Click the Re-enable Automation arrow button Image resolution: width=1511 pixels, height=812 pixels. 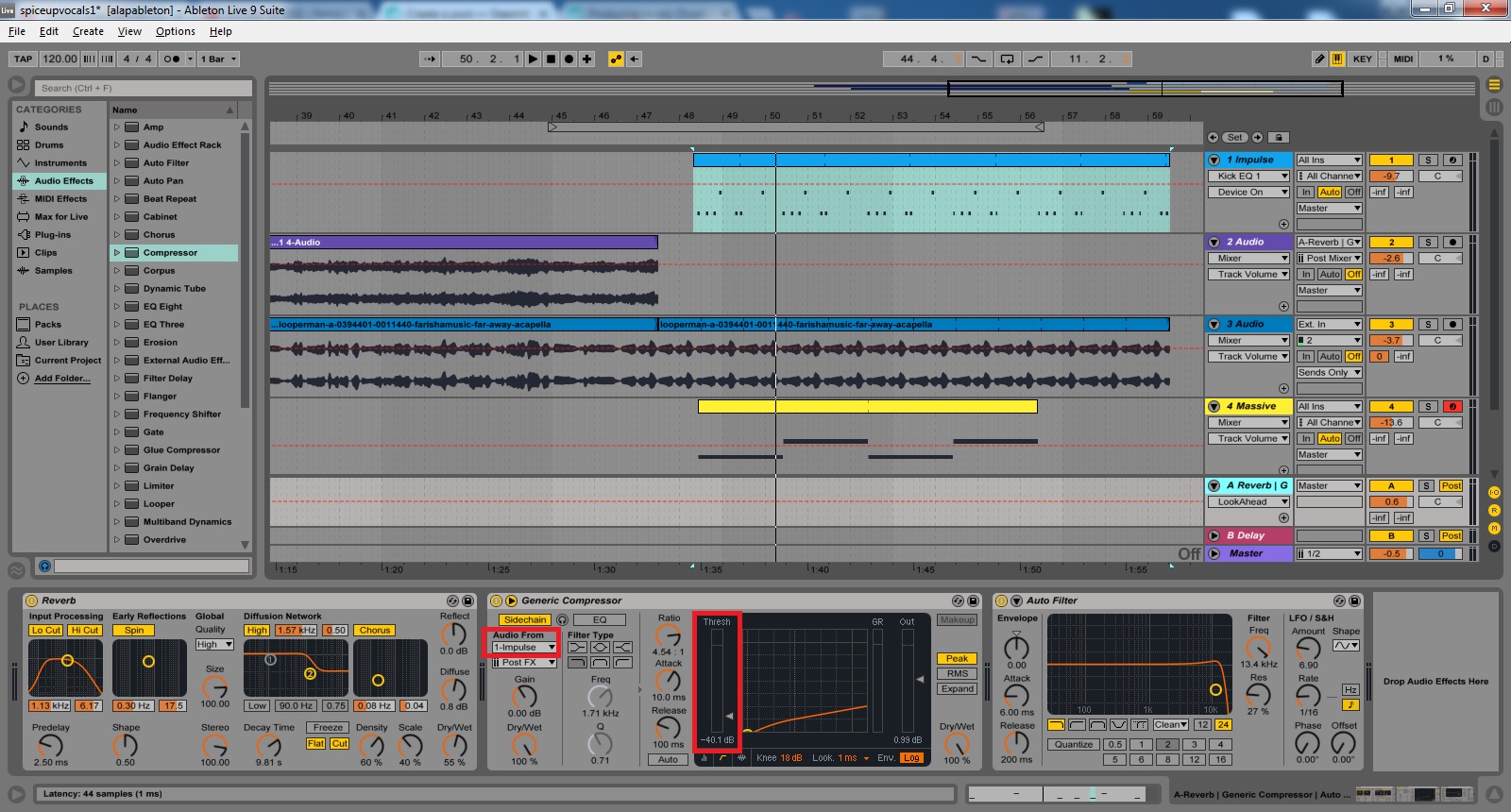pyautogui.click(x=634, y=59)
